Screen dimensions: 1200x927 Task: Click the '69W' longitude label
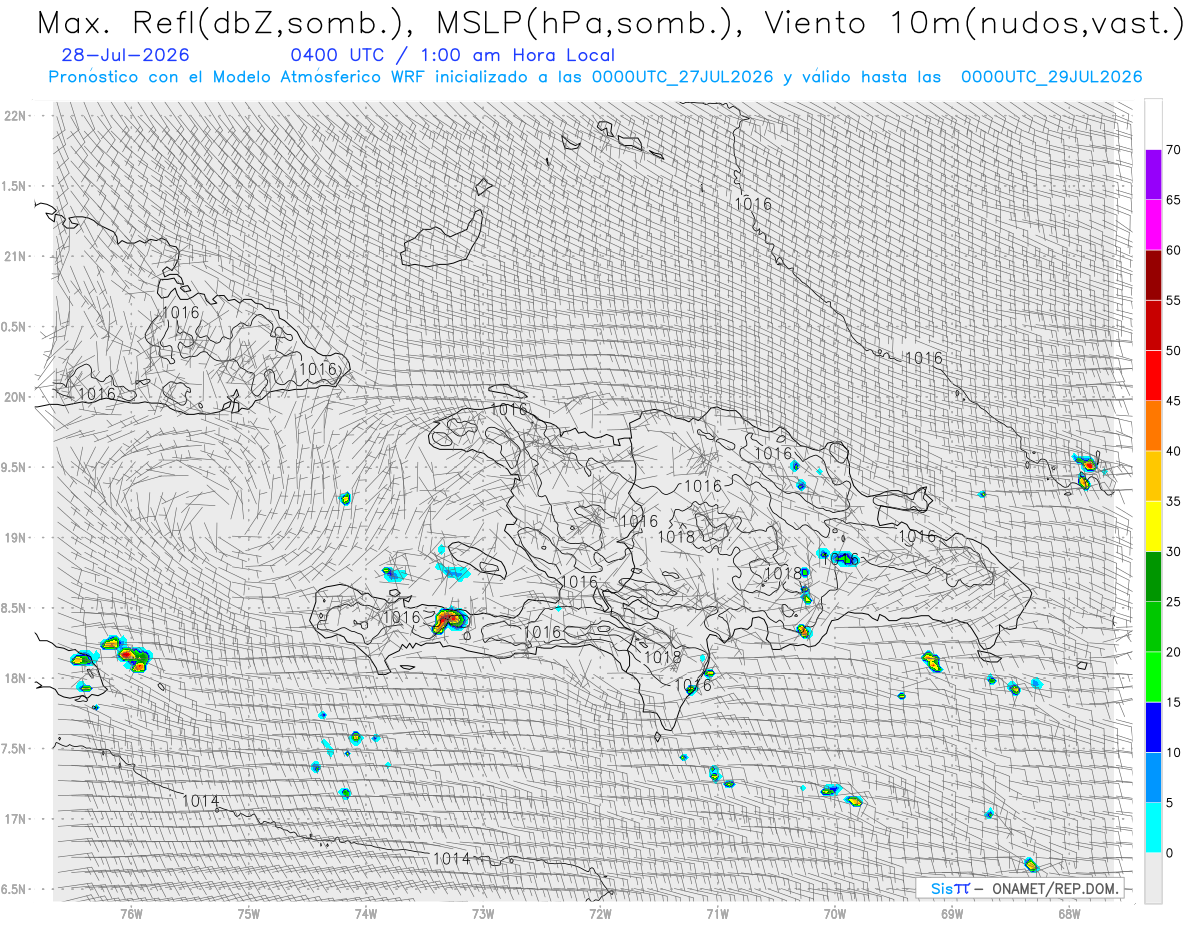pyautogui.click(x=952, y=913)
